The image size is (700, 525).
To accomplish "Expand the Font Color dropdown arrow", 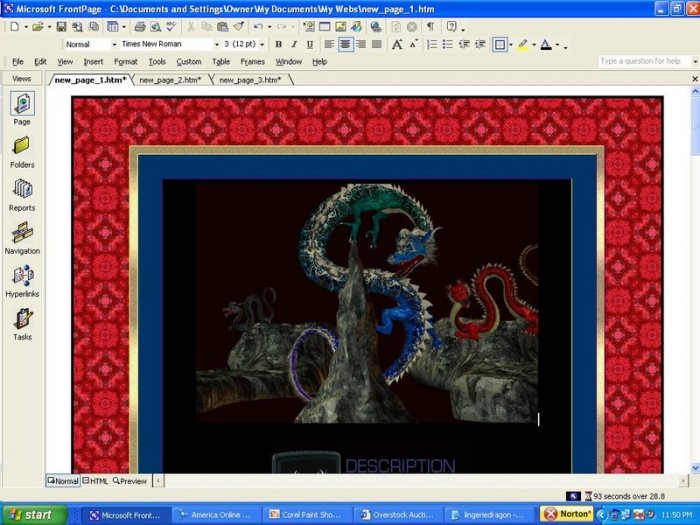I will 557,45.
